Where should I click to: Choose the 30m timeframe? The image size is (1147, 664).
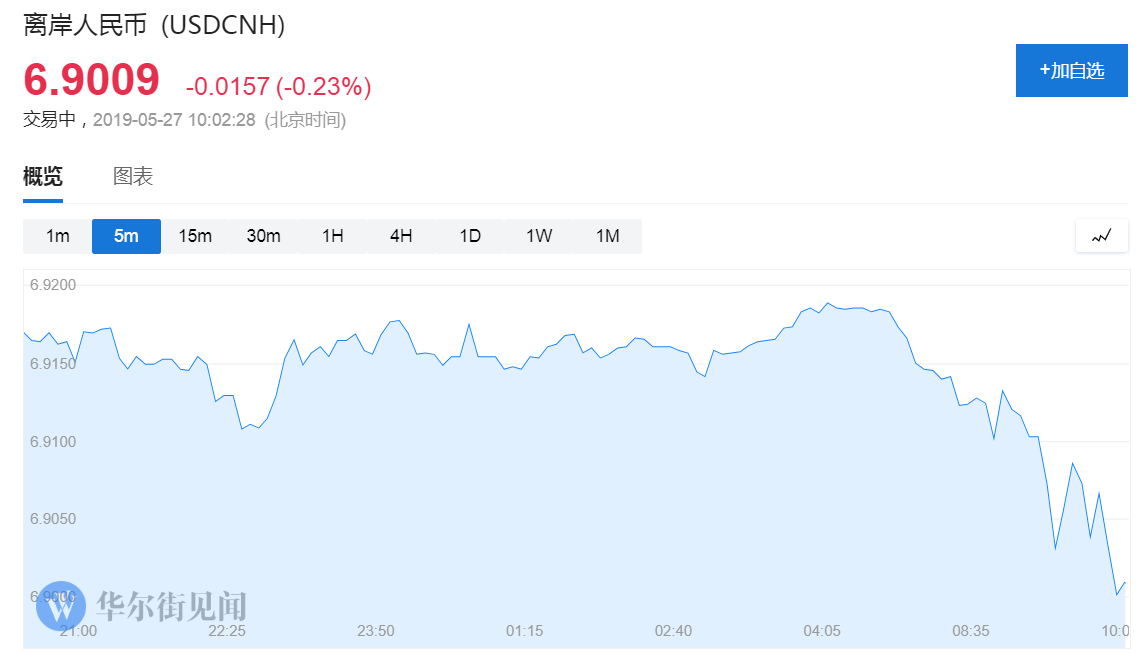[263, 236]
